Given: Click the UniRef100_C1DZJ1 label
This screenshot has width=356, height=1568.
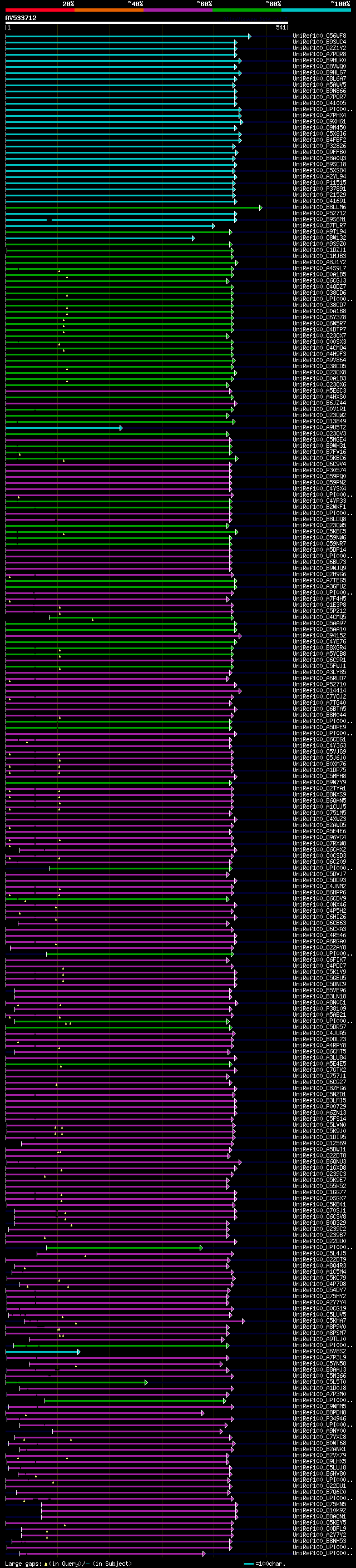Looking at the screenshot, I should tap(319, 250).
